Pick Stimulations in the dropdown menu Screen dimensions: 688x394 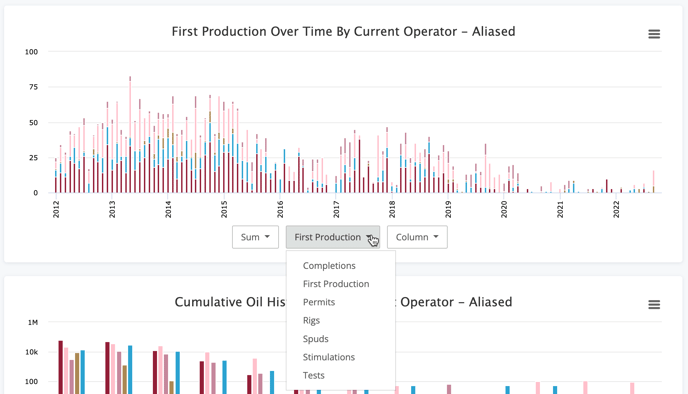pos(329,357)
